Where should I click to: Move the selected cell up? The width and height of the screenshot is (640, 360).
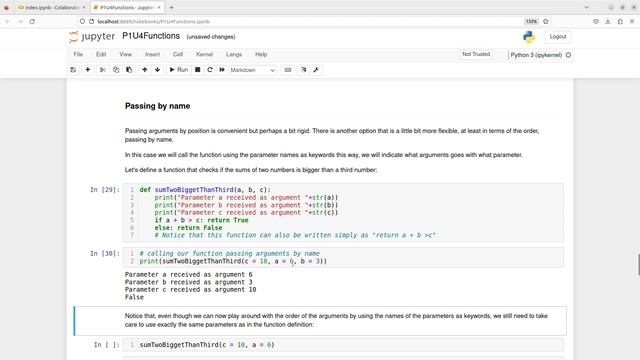tap(144, 70)
